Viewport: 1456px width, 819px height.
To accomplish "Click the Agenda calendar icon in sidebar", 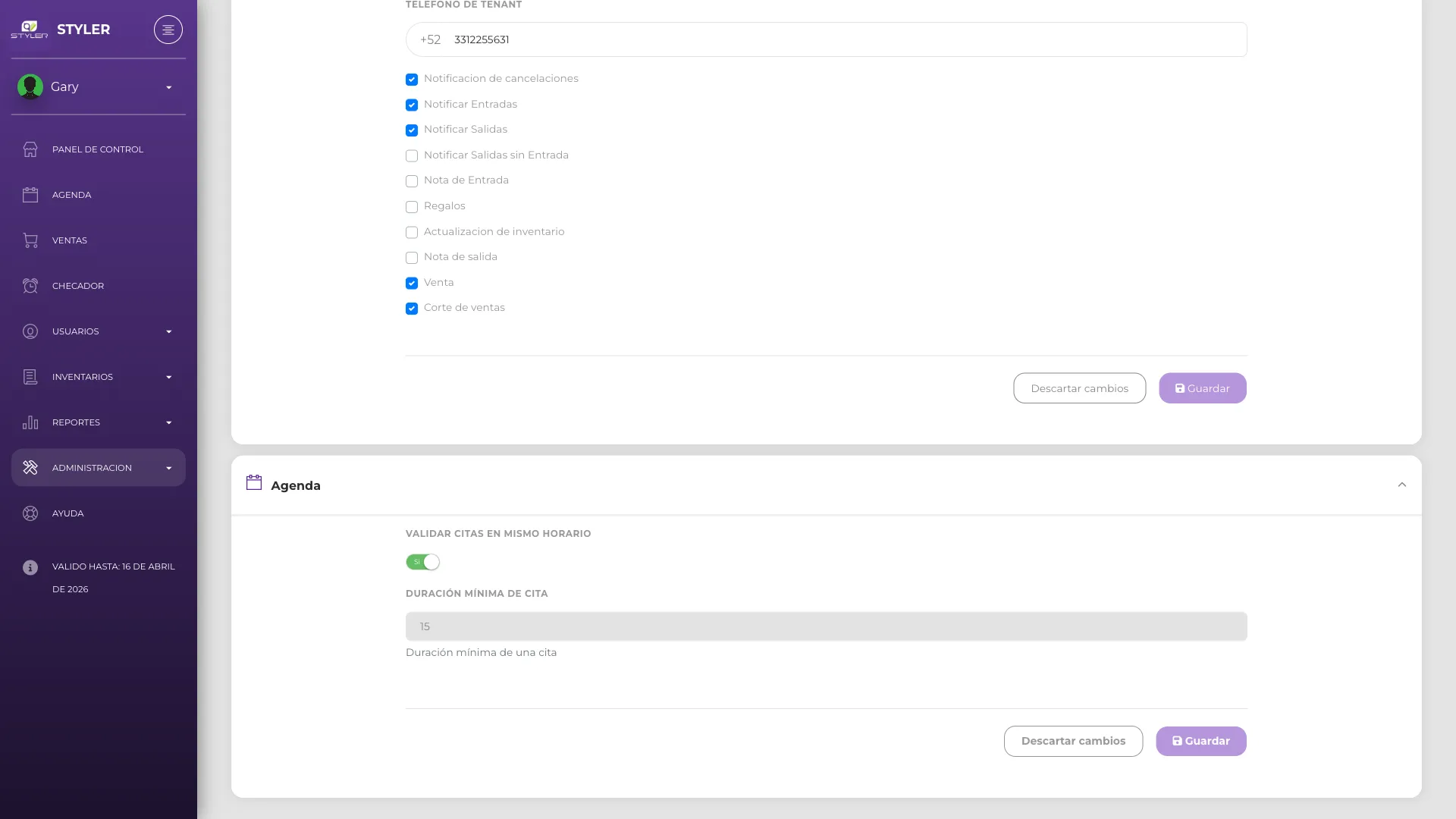I will (30, 195).
